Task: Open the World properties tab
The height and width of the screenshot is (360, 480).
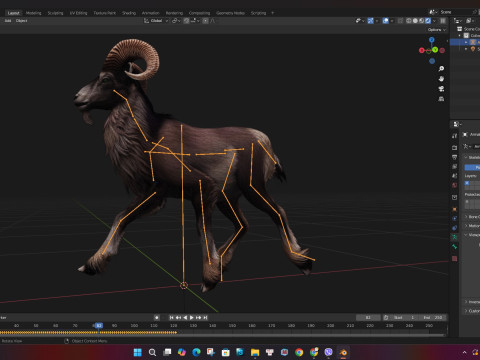Action: (x=455, y=185)
